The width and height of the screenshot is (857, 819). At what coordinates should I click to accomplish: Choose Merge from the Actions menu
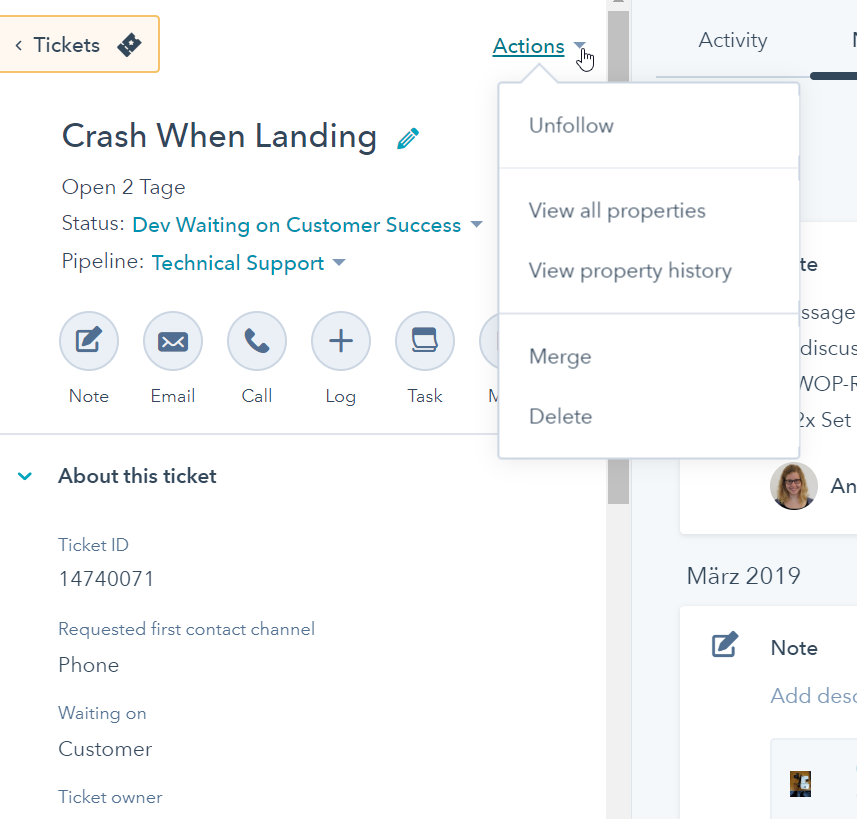pos(560,357)
